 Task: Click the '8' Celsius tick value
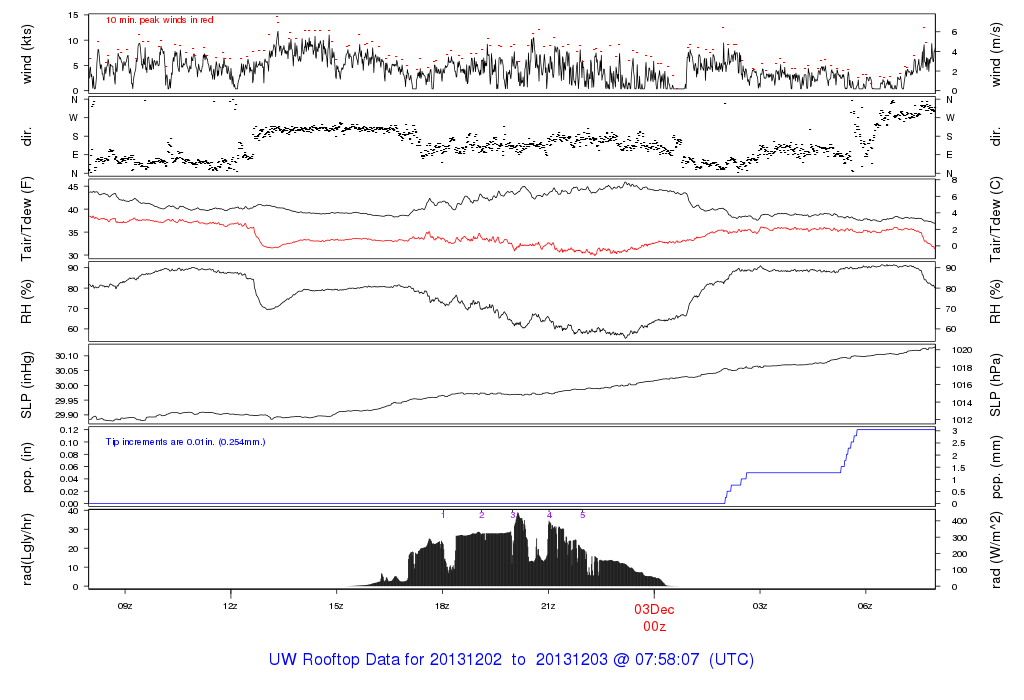point(954,180)
